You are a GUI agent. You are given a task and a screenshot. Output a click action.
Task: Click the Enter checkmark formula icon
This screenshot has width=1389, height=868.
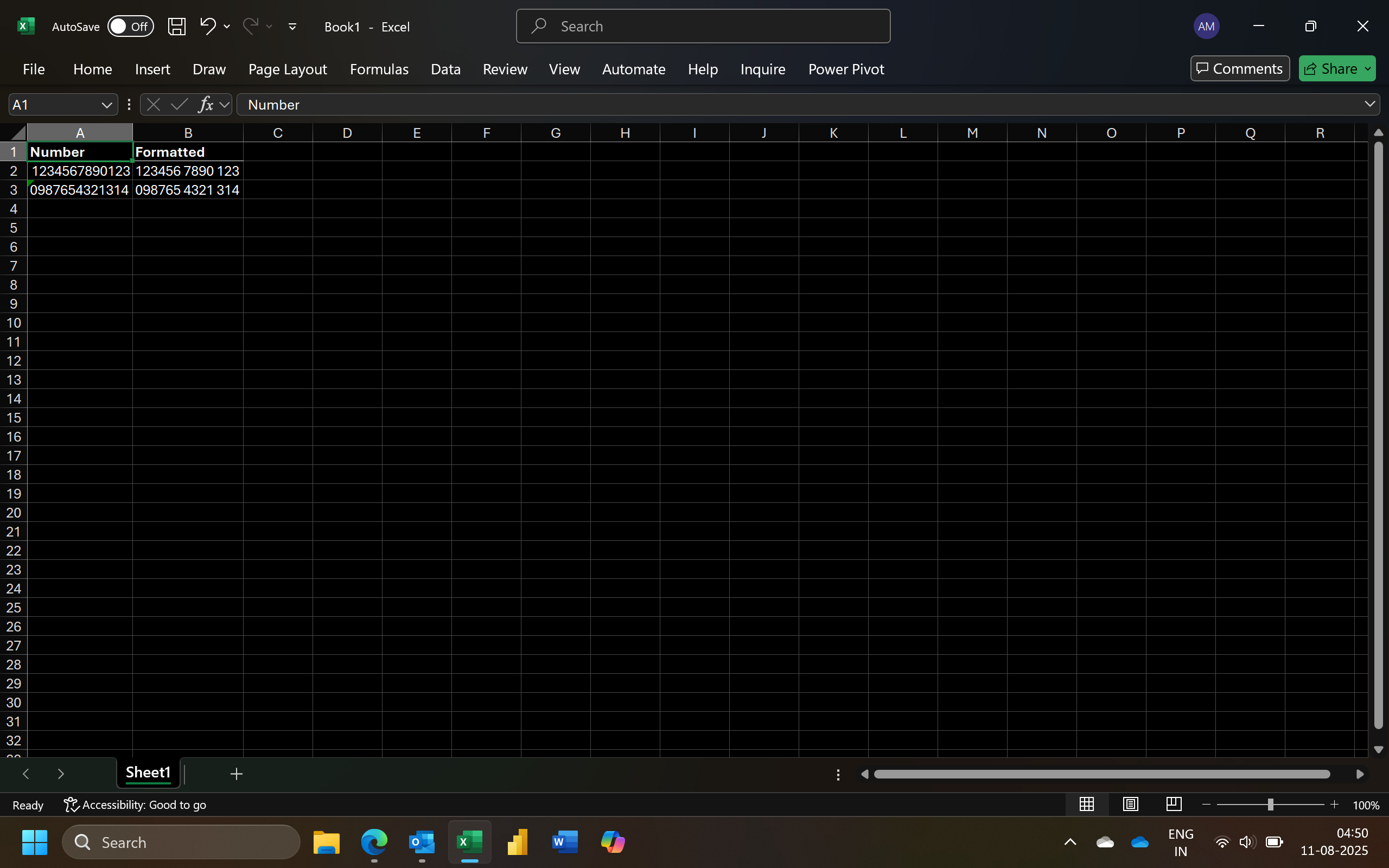(x=179, y=105)
